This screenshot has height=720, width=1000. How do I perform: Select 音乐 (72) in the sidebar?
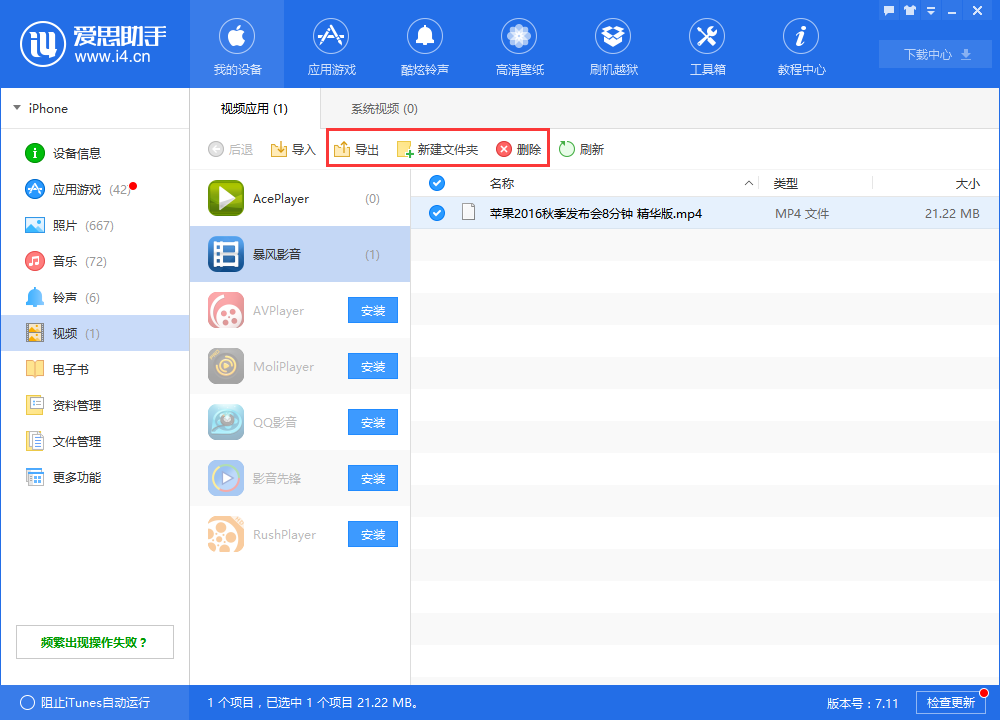96,261
